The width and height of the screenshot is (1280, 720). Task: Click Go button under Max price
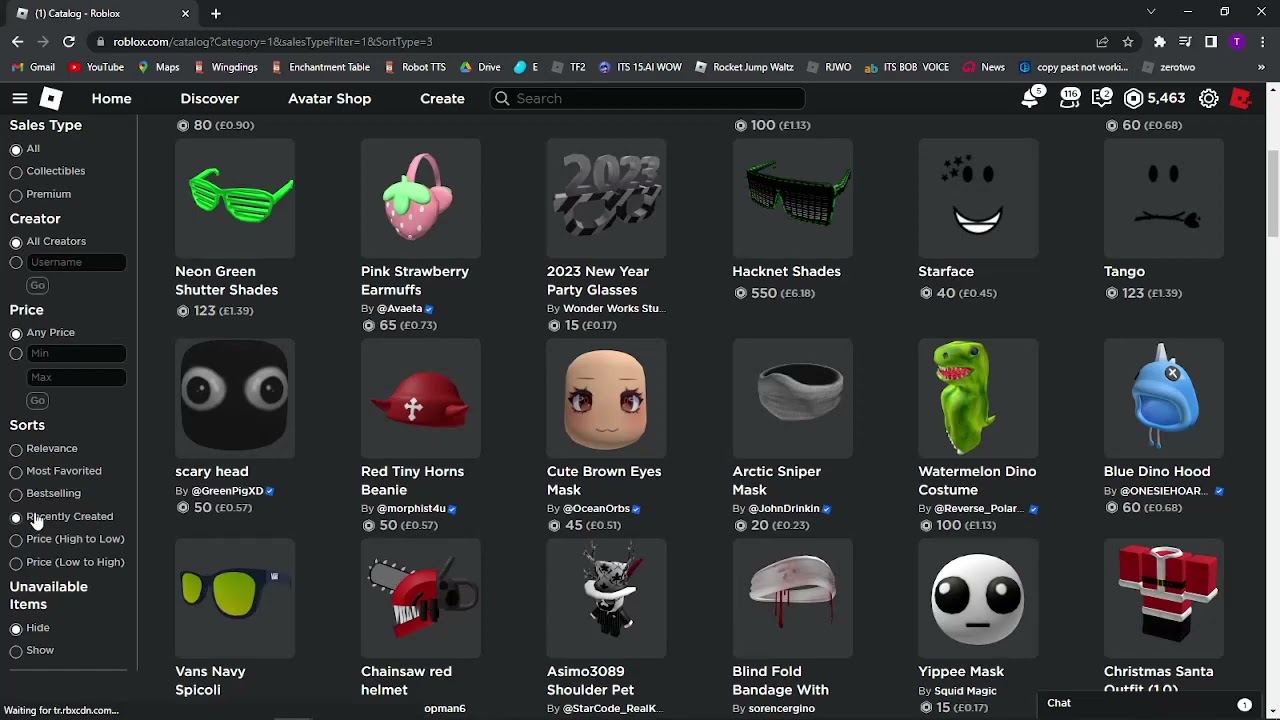pyautogui.click(x=38, y=401)
